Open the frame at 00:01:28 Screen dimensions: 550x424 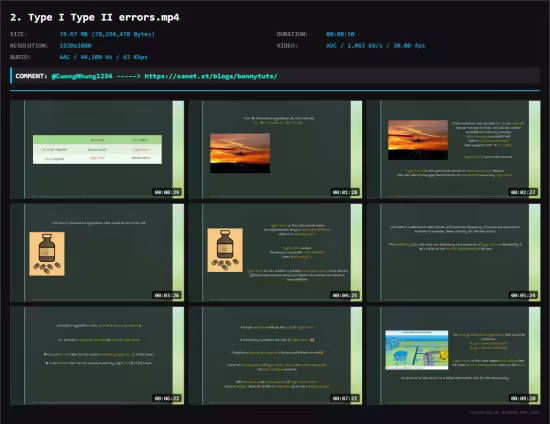(275, 149)
